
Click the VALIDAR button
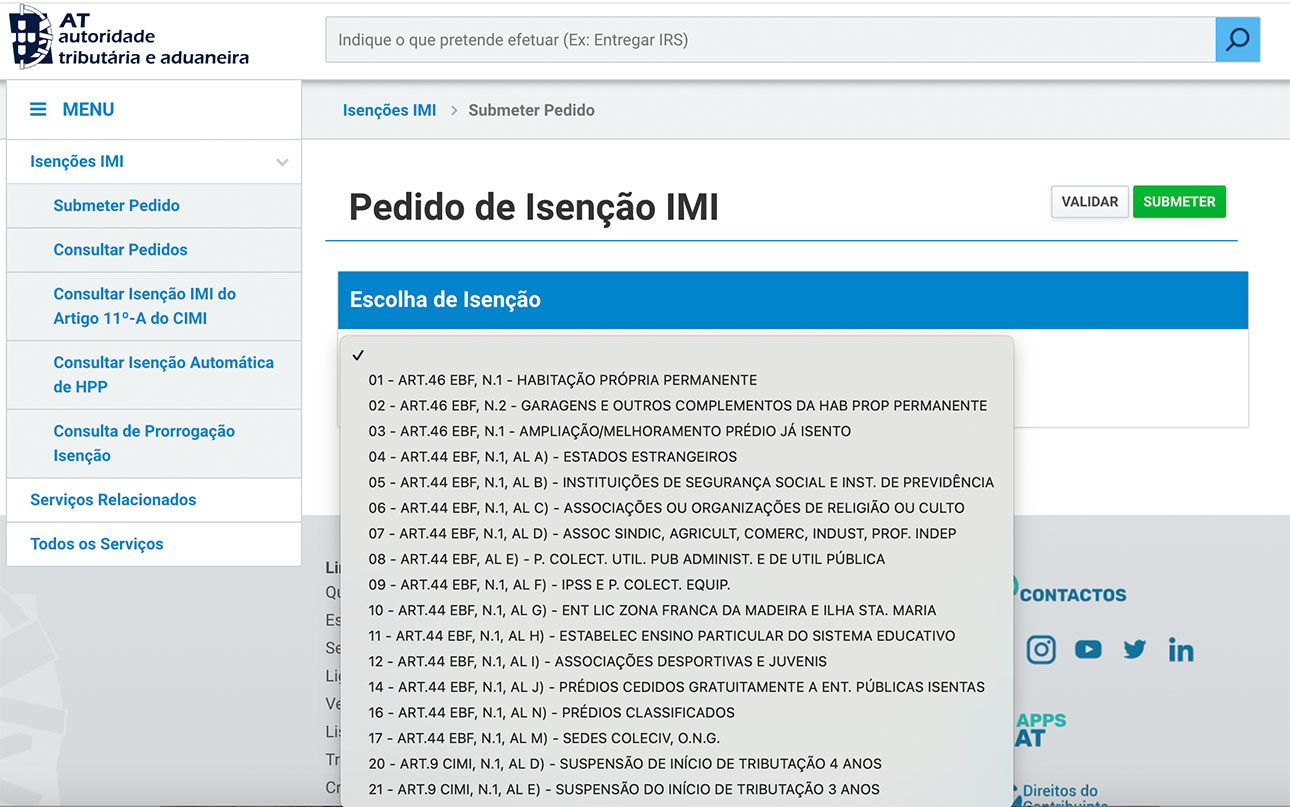point(1089,202)
